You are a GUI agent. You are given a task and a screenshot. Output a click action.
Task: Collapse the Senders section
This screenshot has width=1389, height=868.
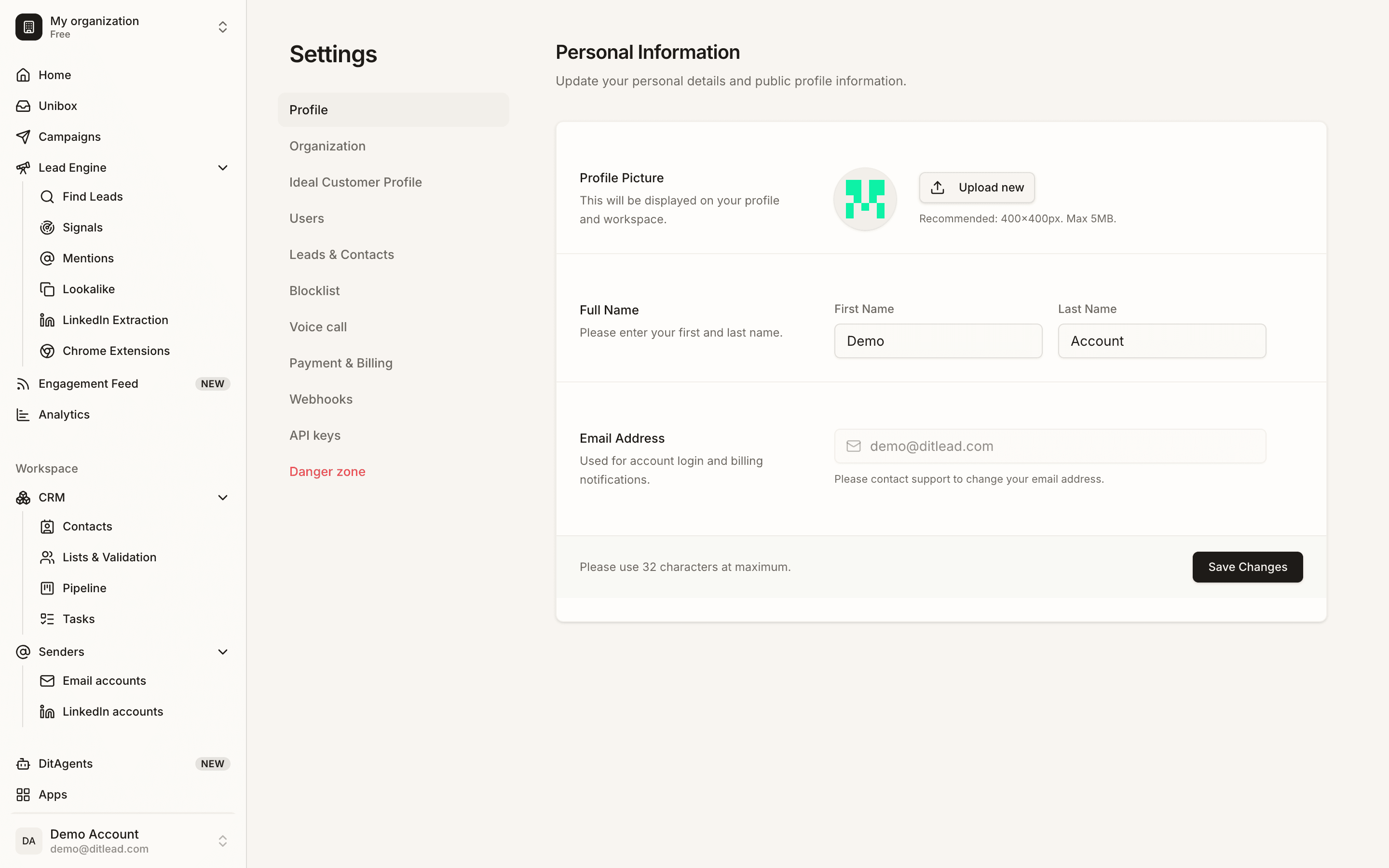(x=223, y=652)
